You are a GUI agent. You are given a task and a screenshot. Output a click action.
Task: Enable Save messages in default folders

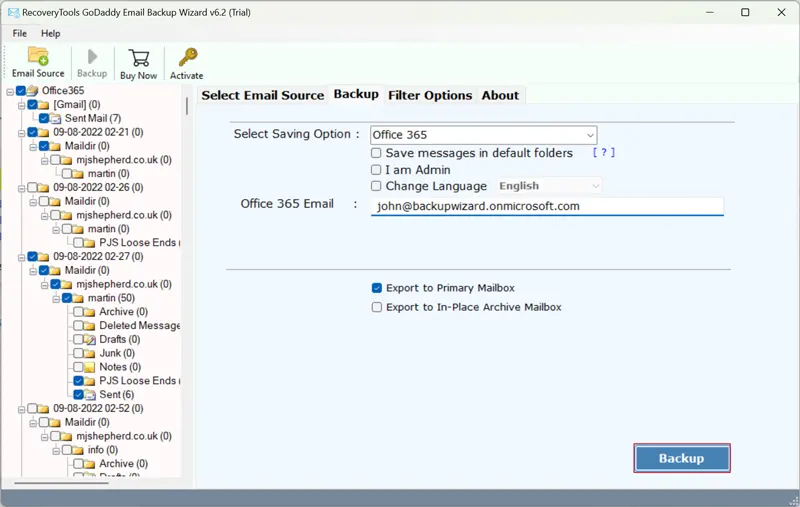[376, 153]
